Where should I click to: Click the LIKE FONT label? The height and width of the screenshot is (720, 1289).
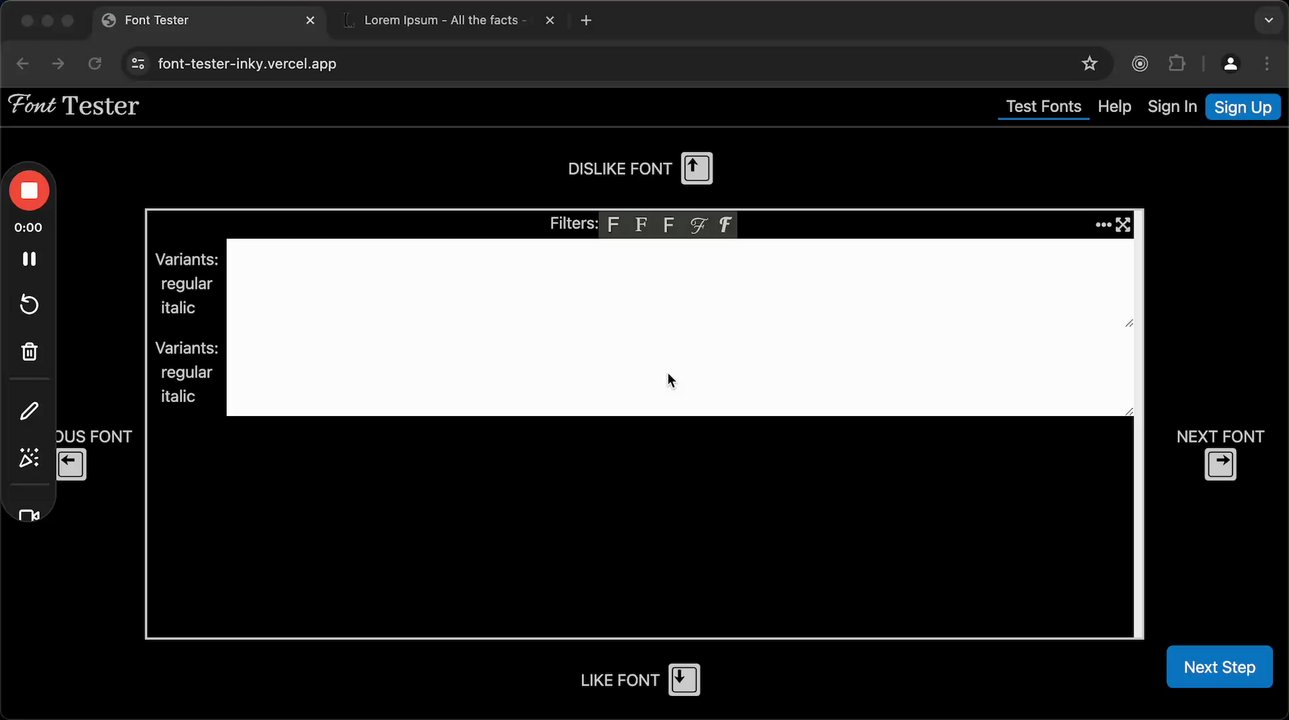coord(620,680)
